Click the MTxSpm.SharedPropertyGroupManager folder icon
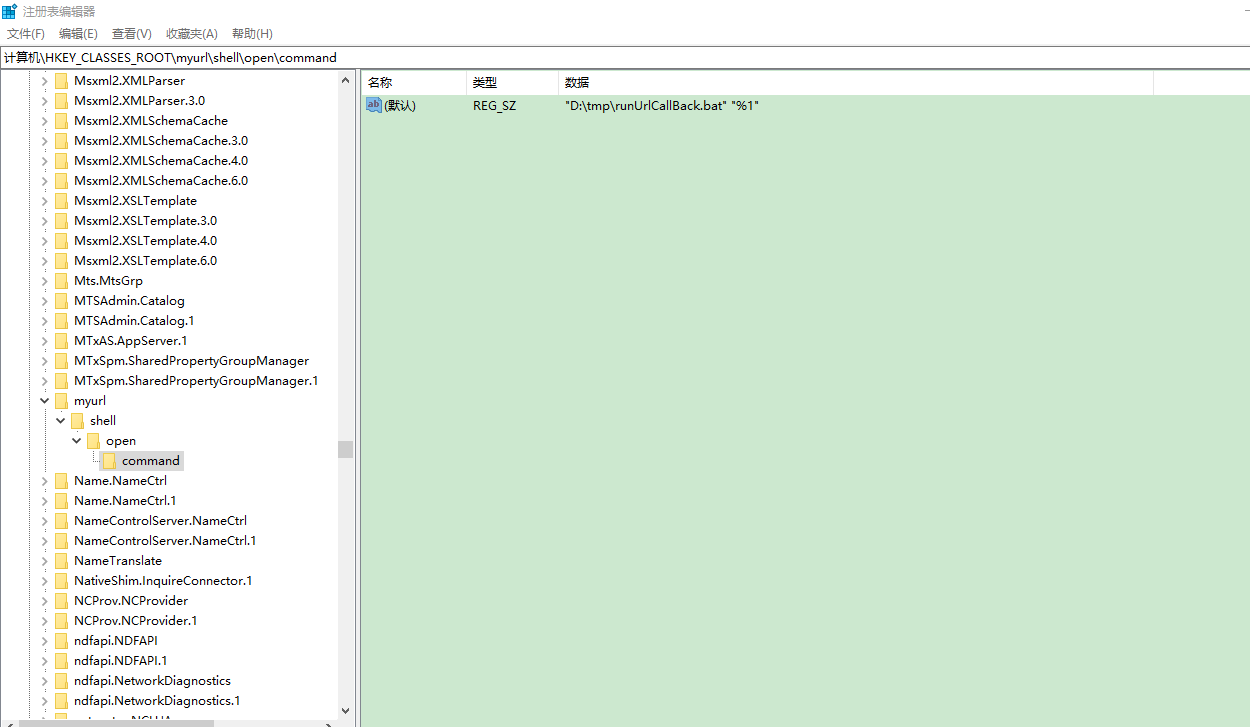 [x=62, y=360]
